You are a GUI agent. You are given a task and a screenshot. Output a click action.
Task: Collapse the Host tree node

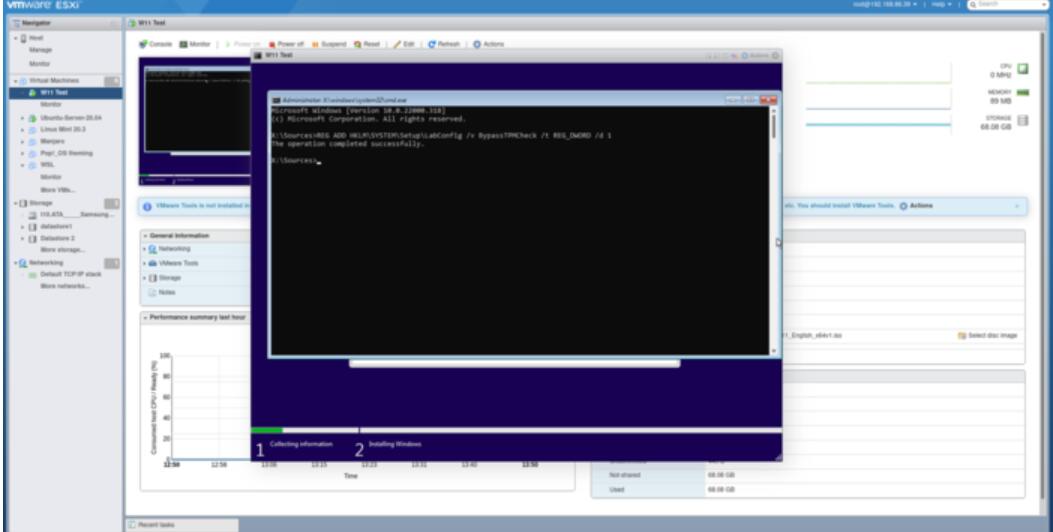tap(15, 38)
